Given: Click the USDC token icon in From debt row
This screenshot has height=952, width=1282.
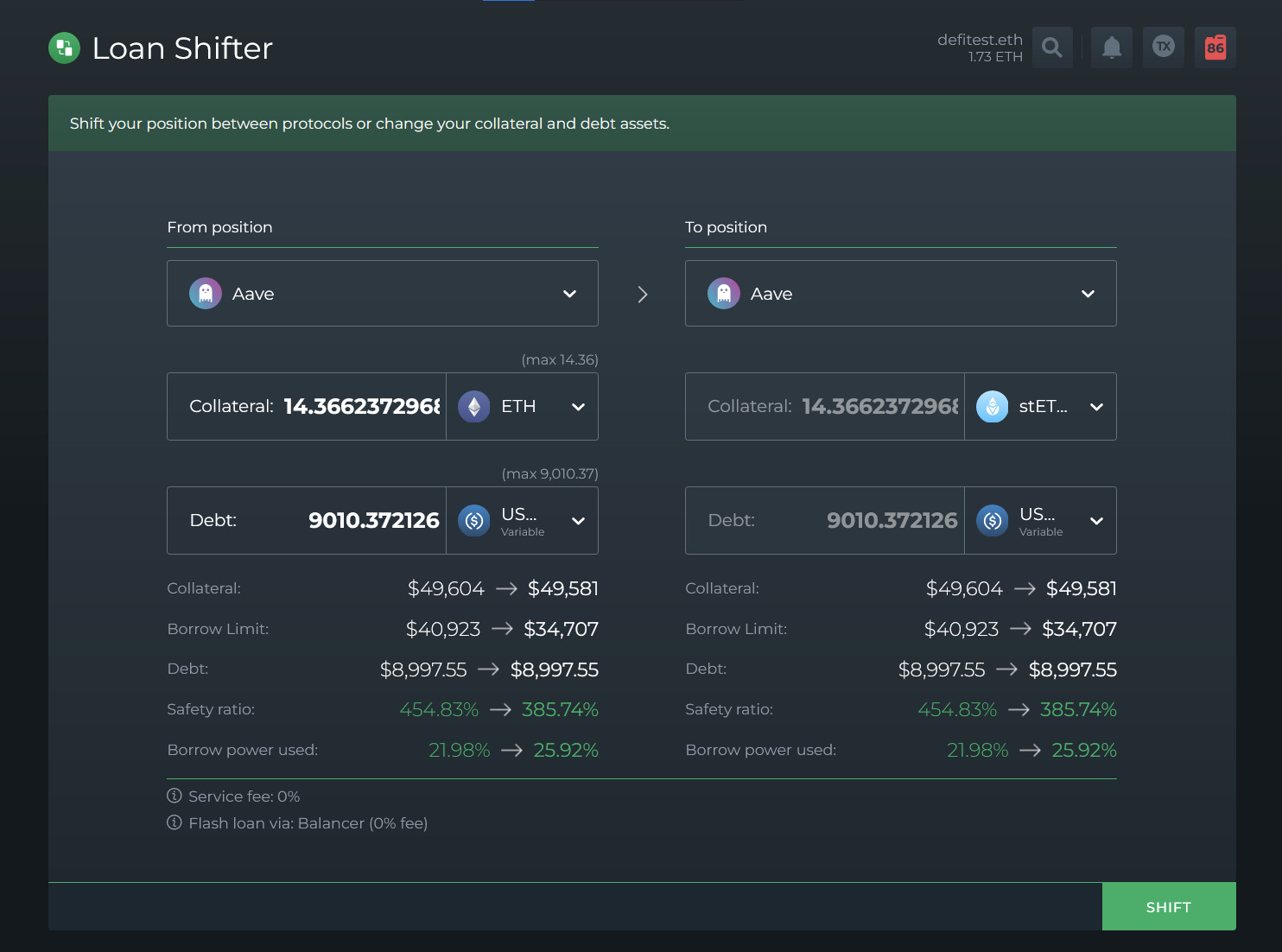Looking at the screenshot, I should [473, 520].
